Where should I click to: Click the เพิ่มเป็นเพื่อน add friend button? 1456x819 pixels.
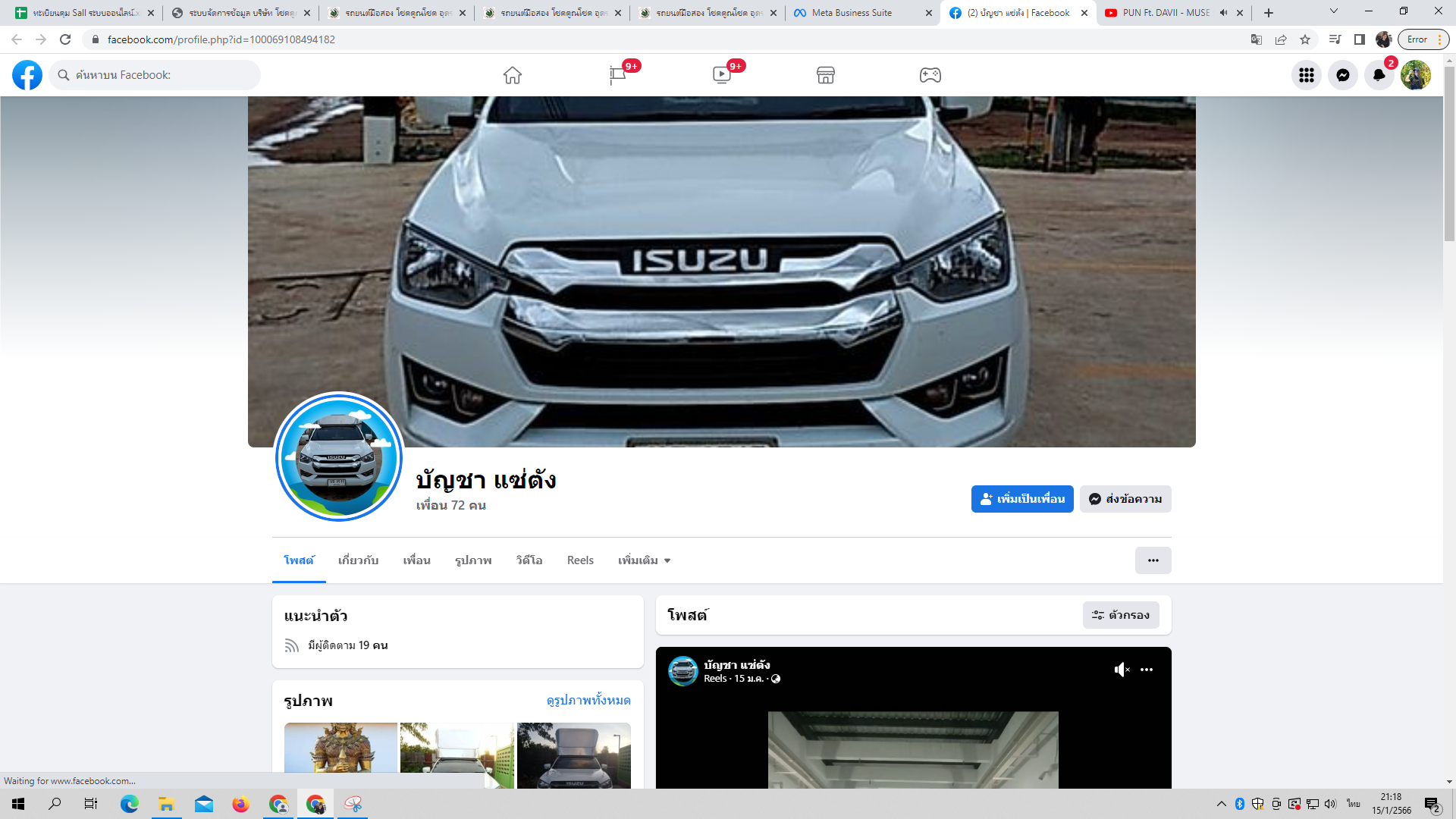tap(1021, 499)
